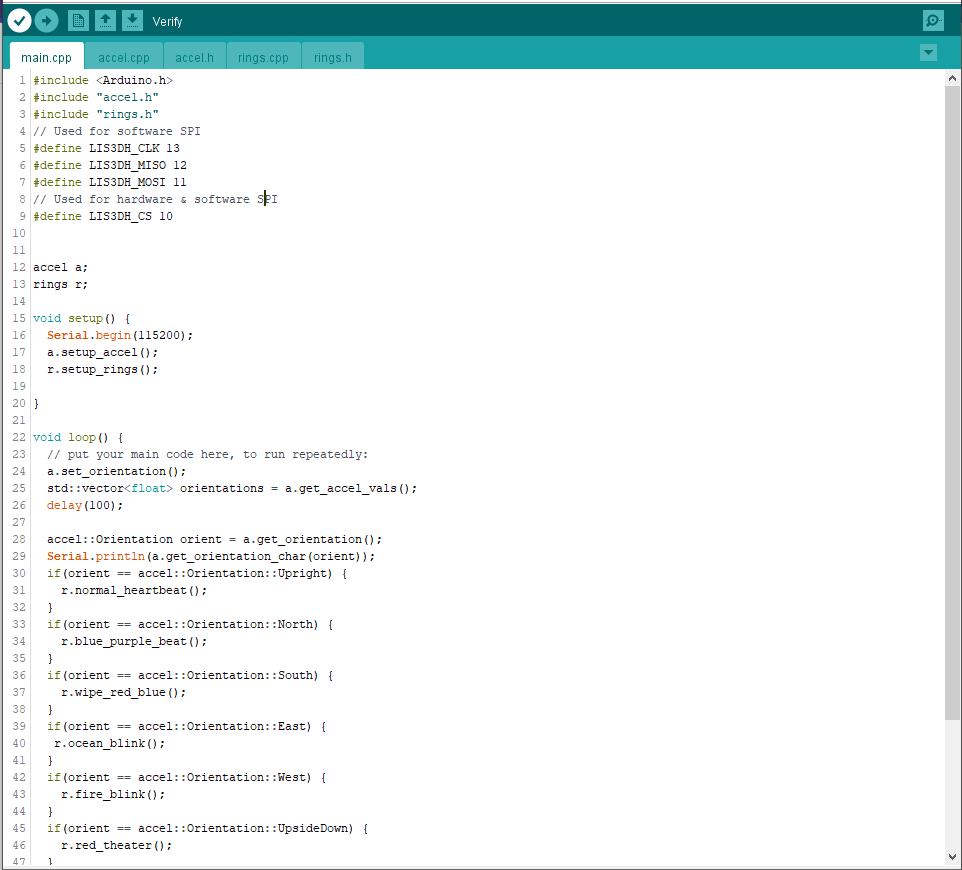The height and width of the screenshot is (870, 962).
Task: Click the 'r.setup_rings();' line
Action: (102, 370)
